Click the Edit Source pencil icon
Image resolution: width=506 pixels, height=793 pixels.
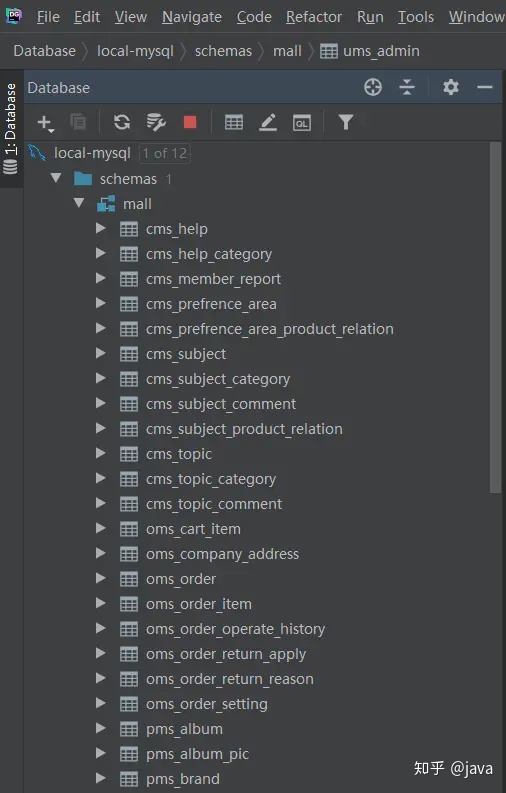tap(268, 122)
